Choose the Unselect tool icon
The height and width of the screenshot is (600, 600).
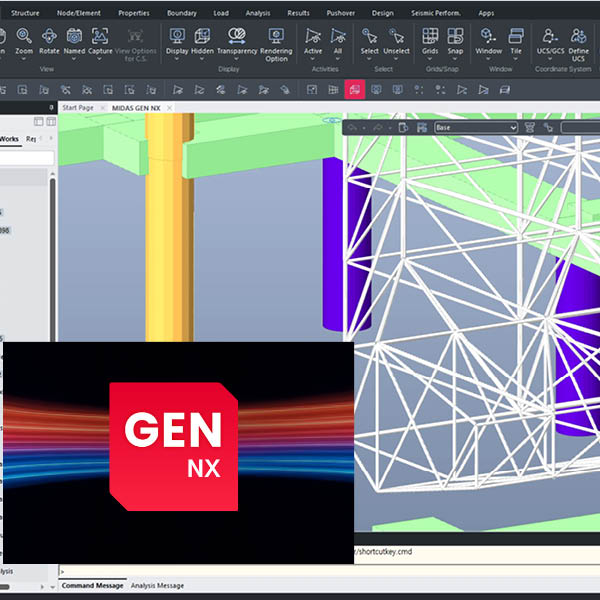[x=396, y=36]
